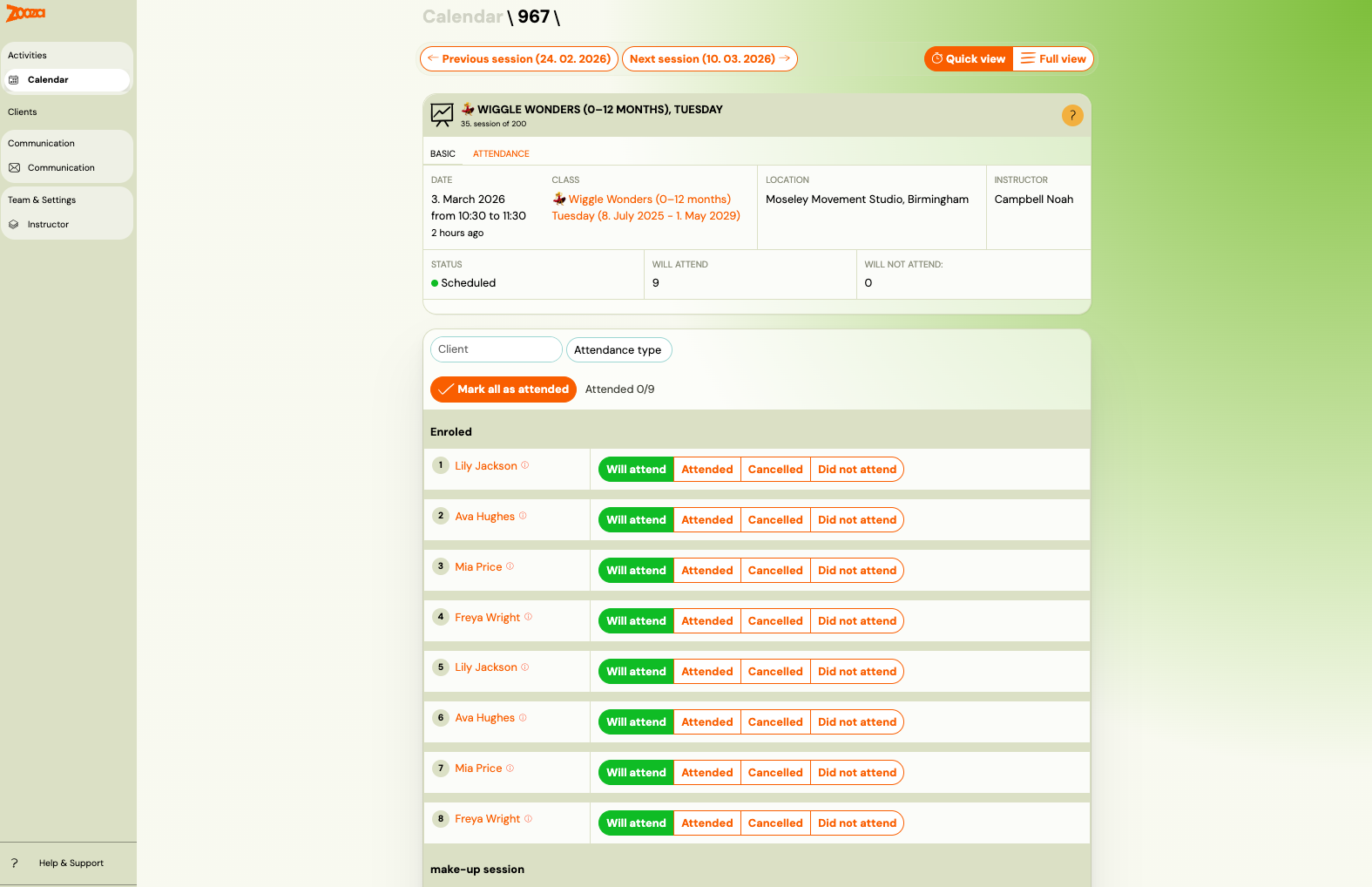The image size is (1372, 887).
Task: Click the Zooza logo icon
Action: tap(26, 13)
